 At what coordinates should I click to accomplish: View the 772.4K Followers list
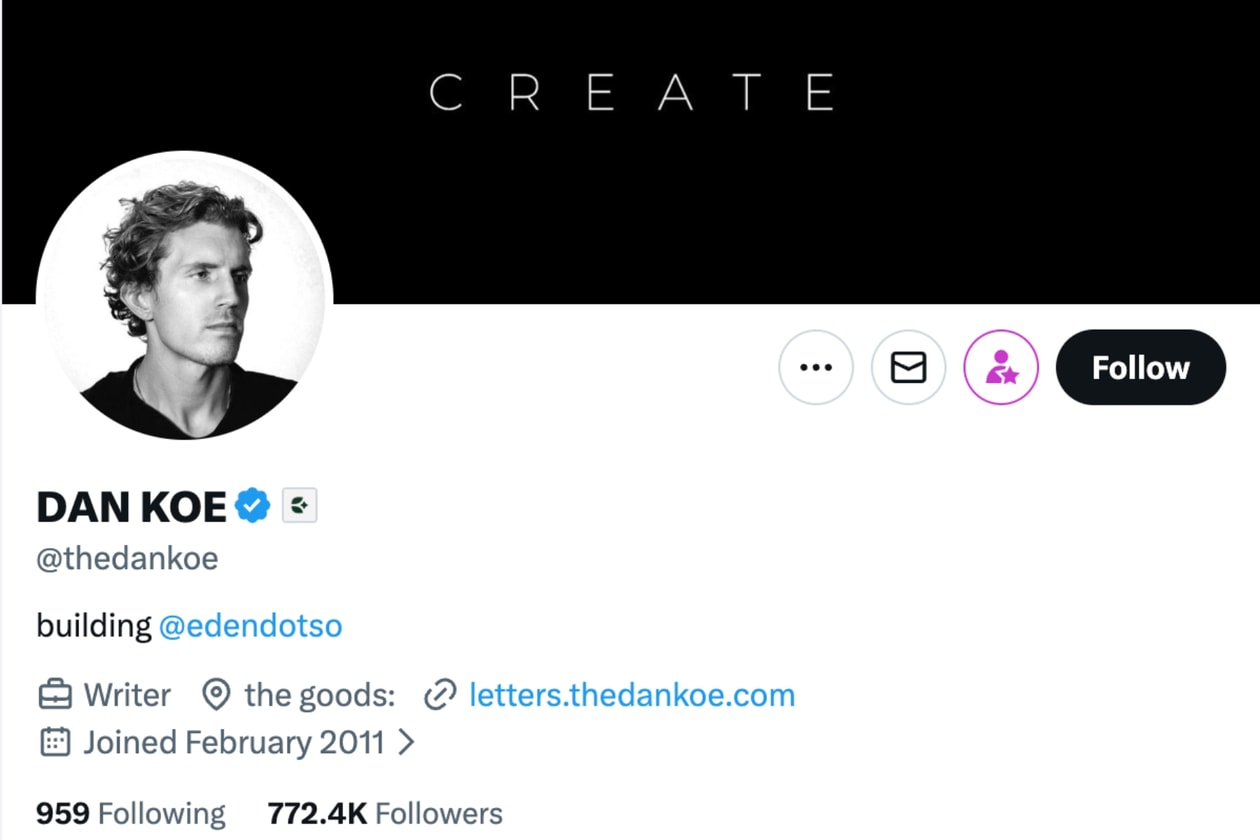(385, 813)
